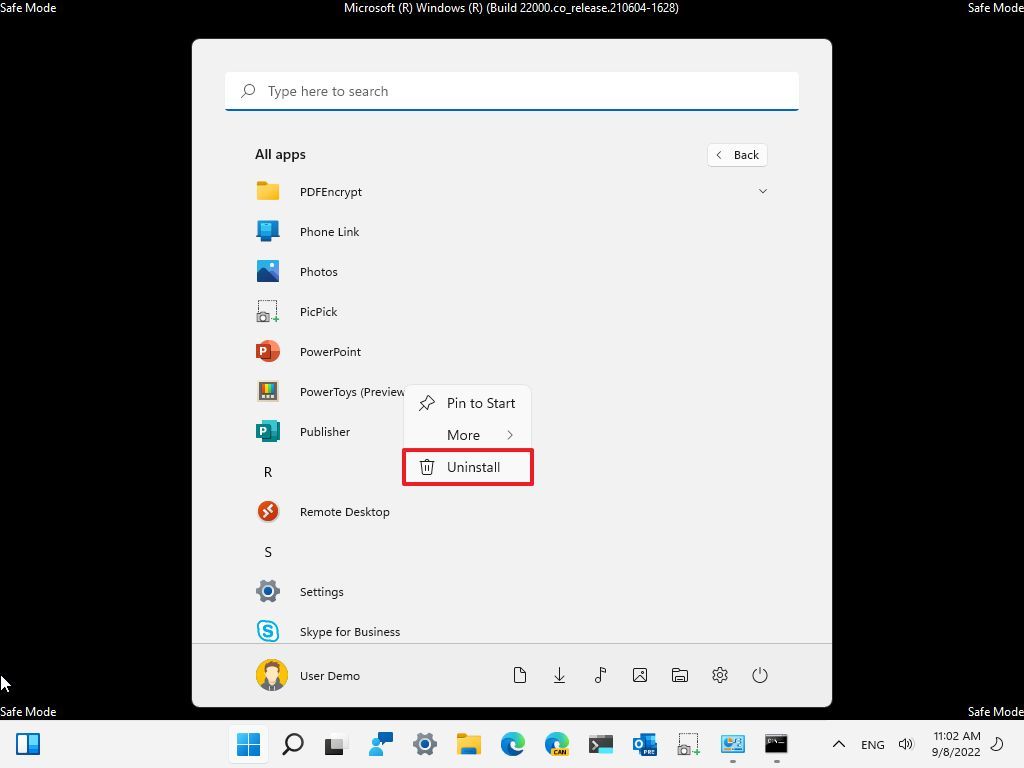Open the Downloads shortcut in the Start menu
1024x768 pixels.
(x=559, y=675)
